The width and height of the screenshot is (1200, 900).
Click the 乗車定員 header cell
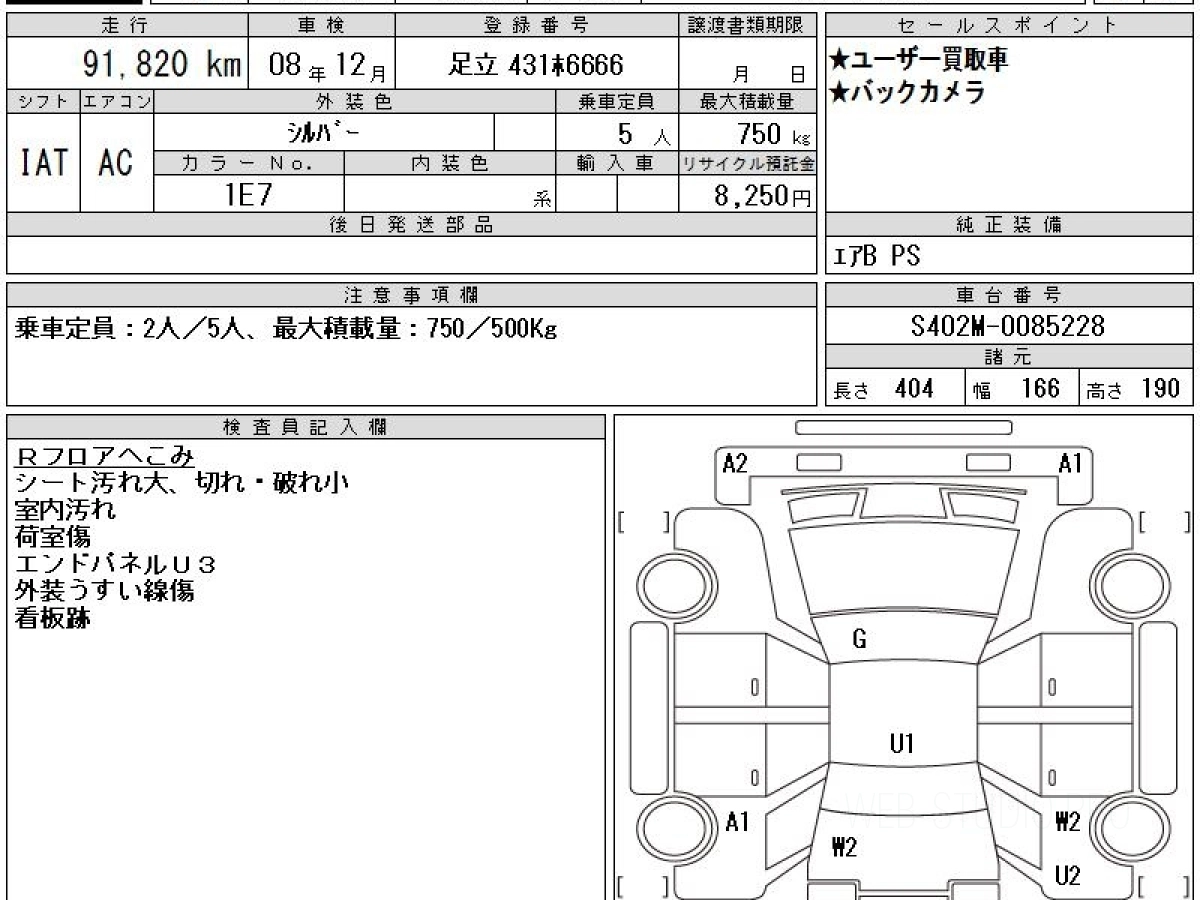pyautogui.click(x=617, y=101)
